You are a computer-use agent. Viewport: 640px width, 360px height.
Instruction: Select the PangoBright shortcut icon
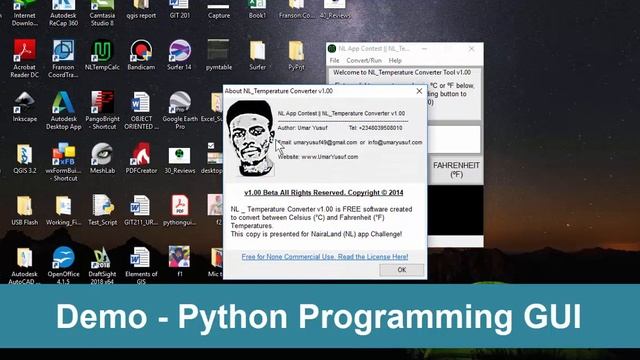coord(102,110)
